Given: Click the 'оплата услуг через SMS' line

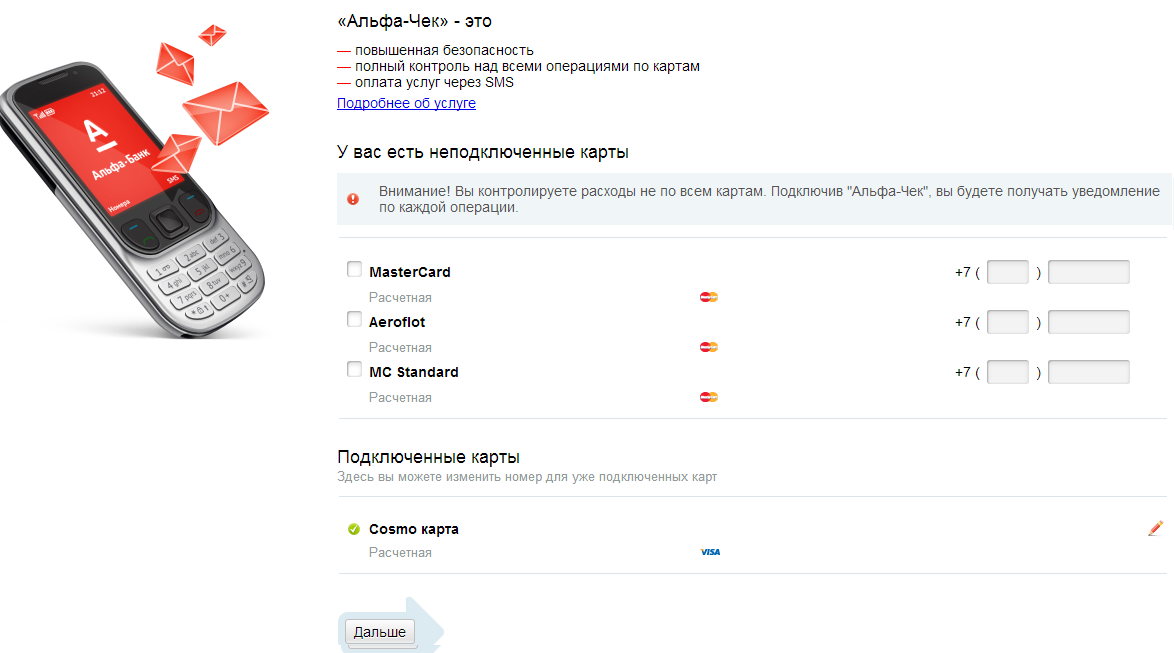Looking at the screenshot, I should point(434,82).
